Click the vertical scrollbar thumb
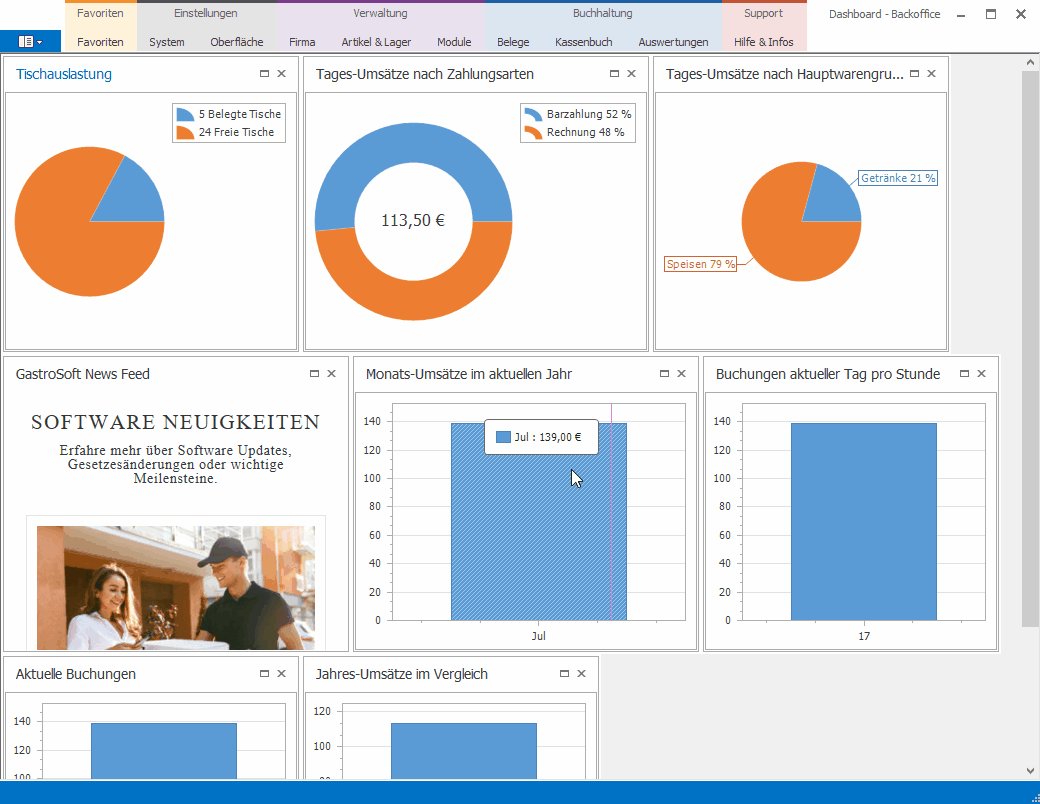1040x804 pixels. (1030, 348)
